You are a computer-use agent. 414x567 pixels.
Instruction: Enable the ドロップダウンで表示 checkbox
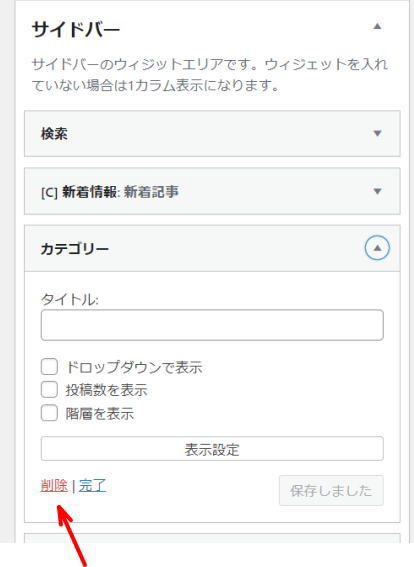pos(49,367)
